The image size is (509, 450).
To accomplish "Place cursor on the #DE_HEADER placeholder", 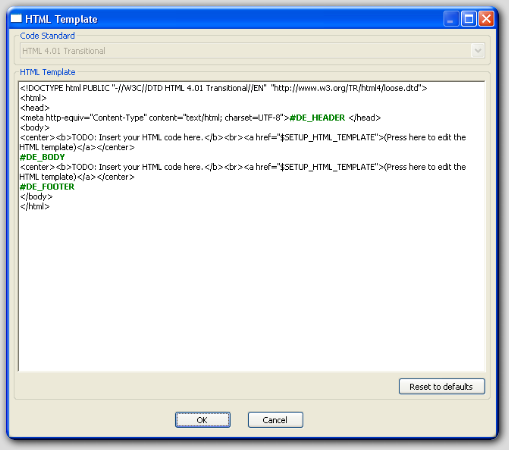I will click(317, 118).
